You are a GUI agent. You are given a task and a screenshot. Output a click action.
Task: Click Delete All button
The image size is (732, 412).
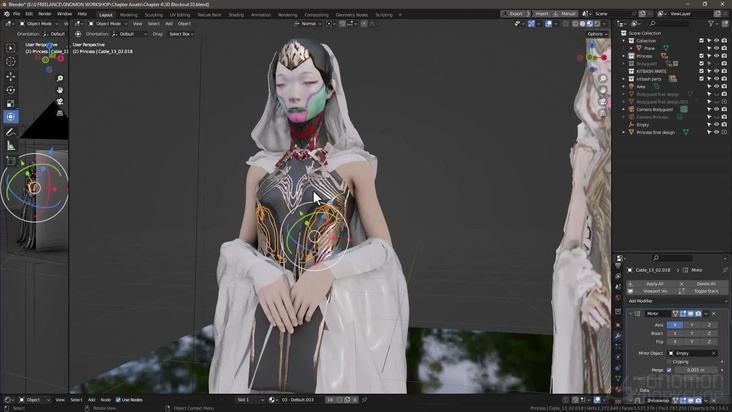[x=703, y=284]
